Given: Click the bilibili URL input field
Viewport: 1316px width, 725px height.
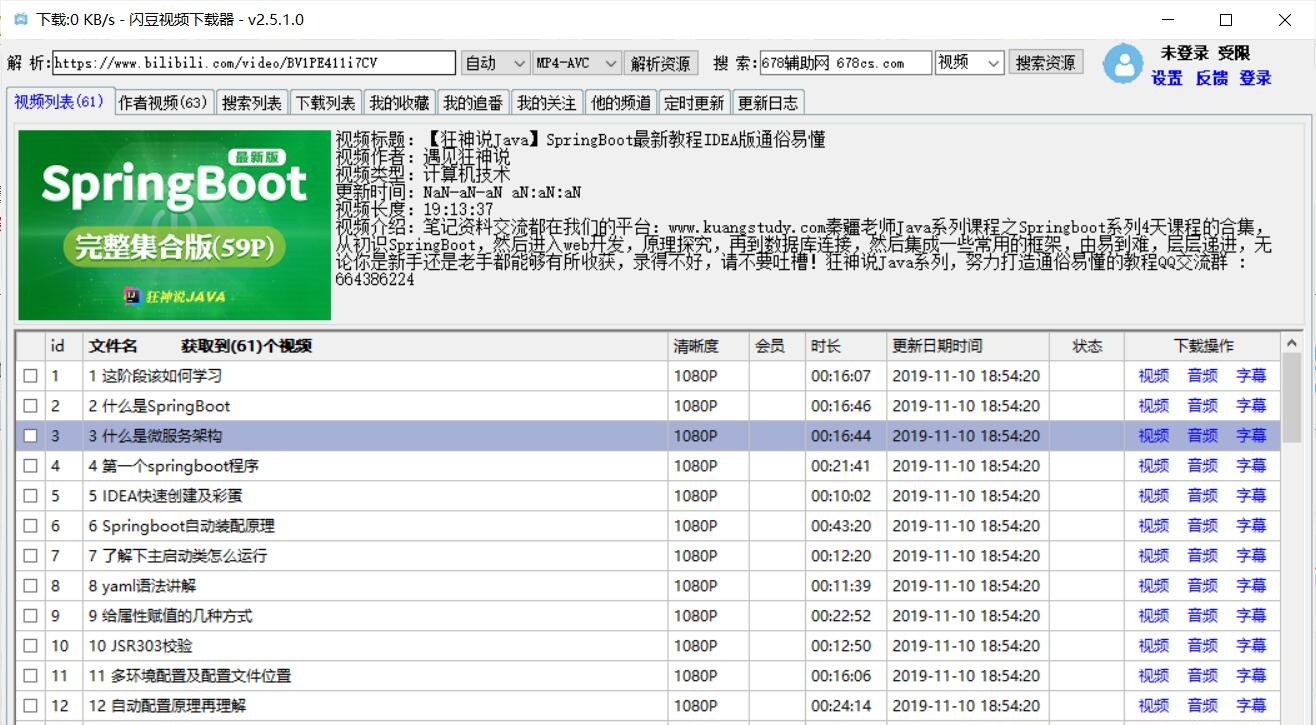Looking at the screenshot, I should (x=254, y=63).
